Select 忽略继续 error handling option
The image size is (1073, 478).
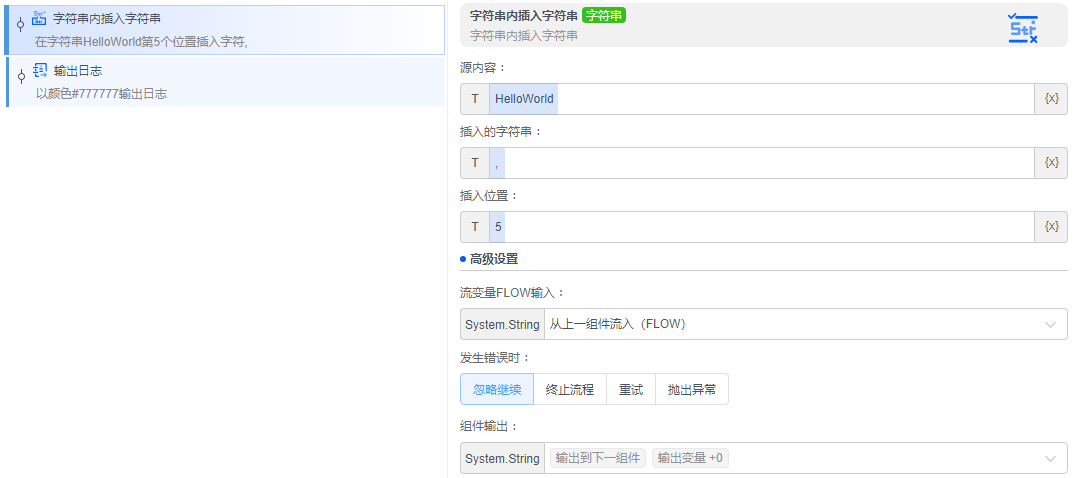pyautogui.click(x=497, y=389)
